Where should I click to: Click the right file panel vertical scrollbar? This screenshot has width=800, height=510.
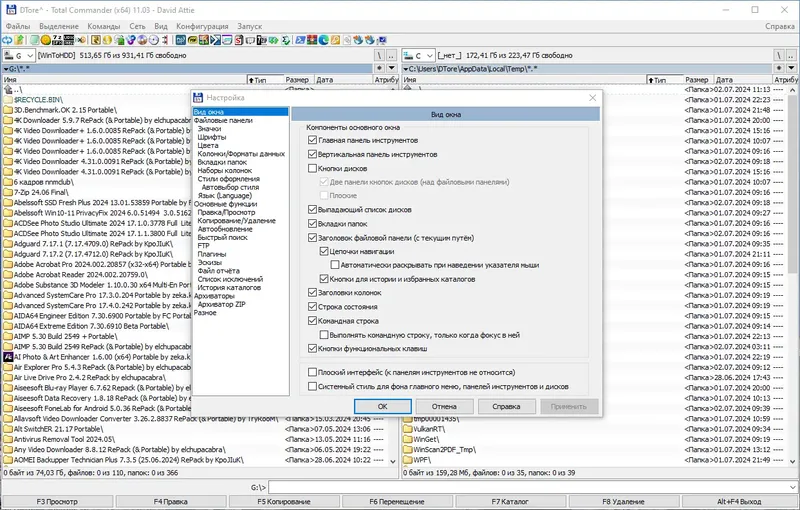(792, 275)
